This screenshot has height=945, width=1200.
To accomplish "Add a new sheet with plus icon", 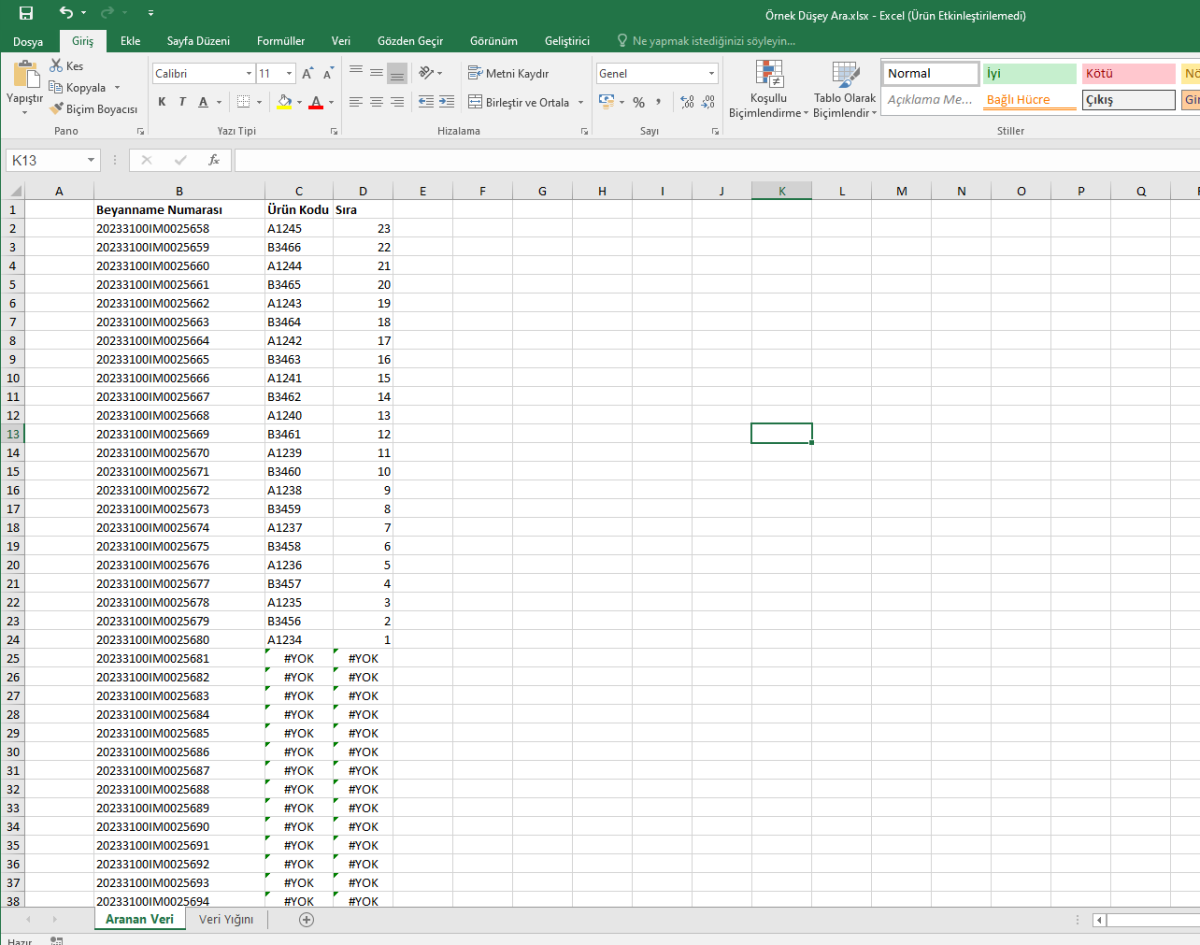I will (306, 919).
